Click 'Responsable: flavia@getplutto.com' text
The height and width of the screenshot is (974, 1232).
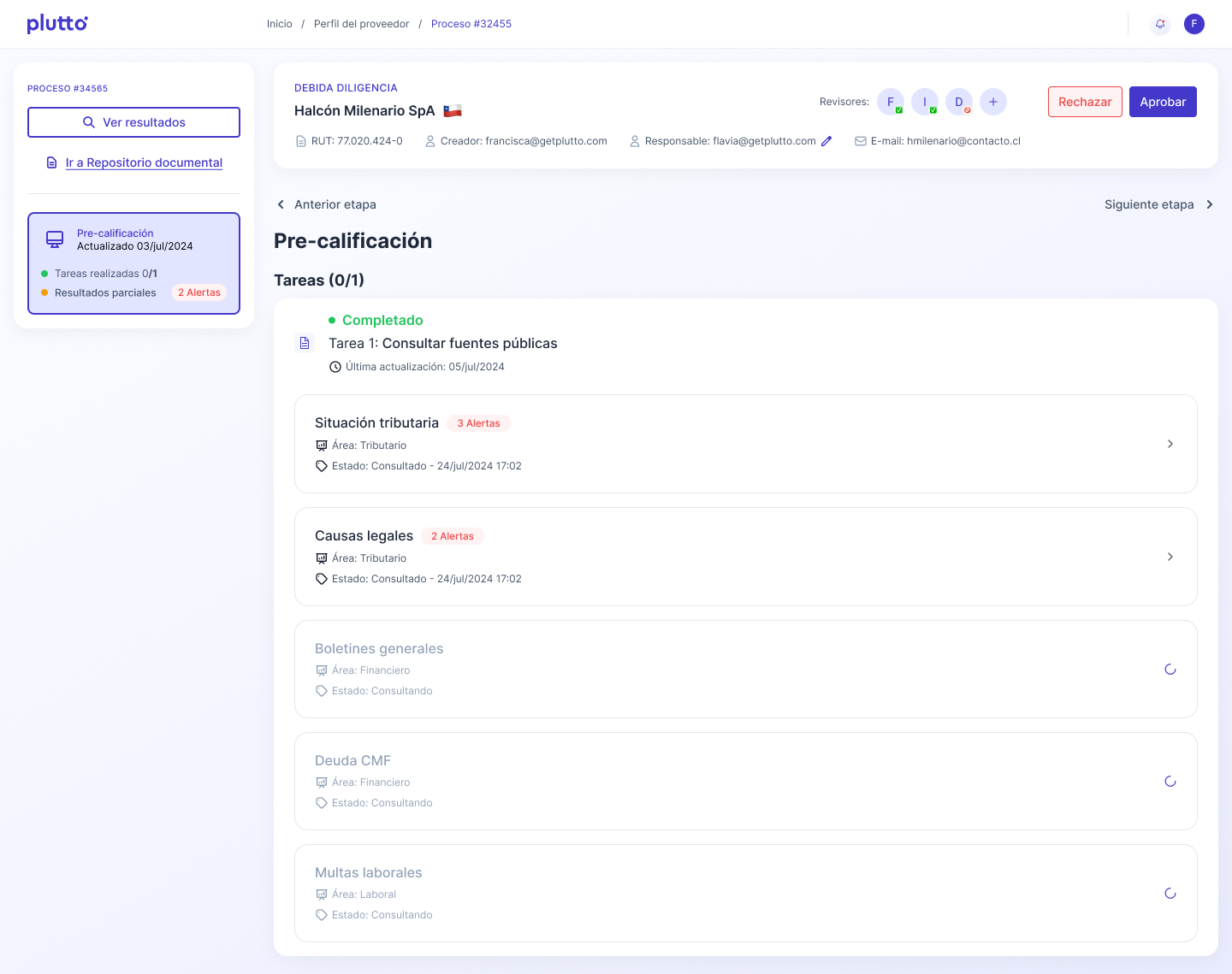(731, 141)
